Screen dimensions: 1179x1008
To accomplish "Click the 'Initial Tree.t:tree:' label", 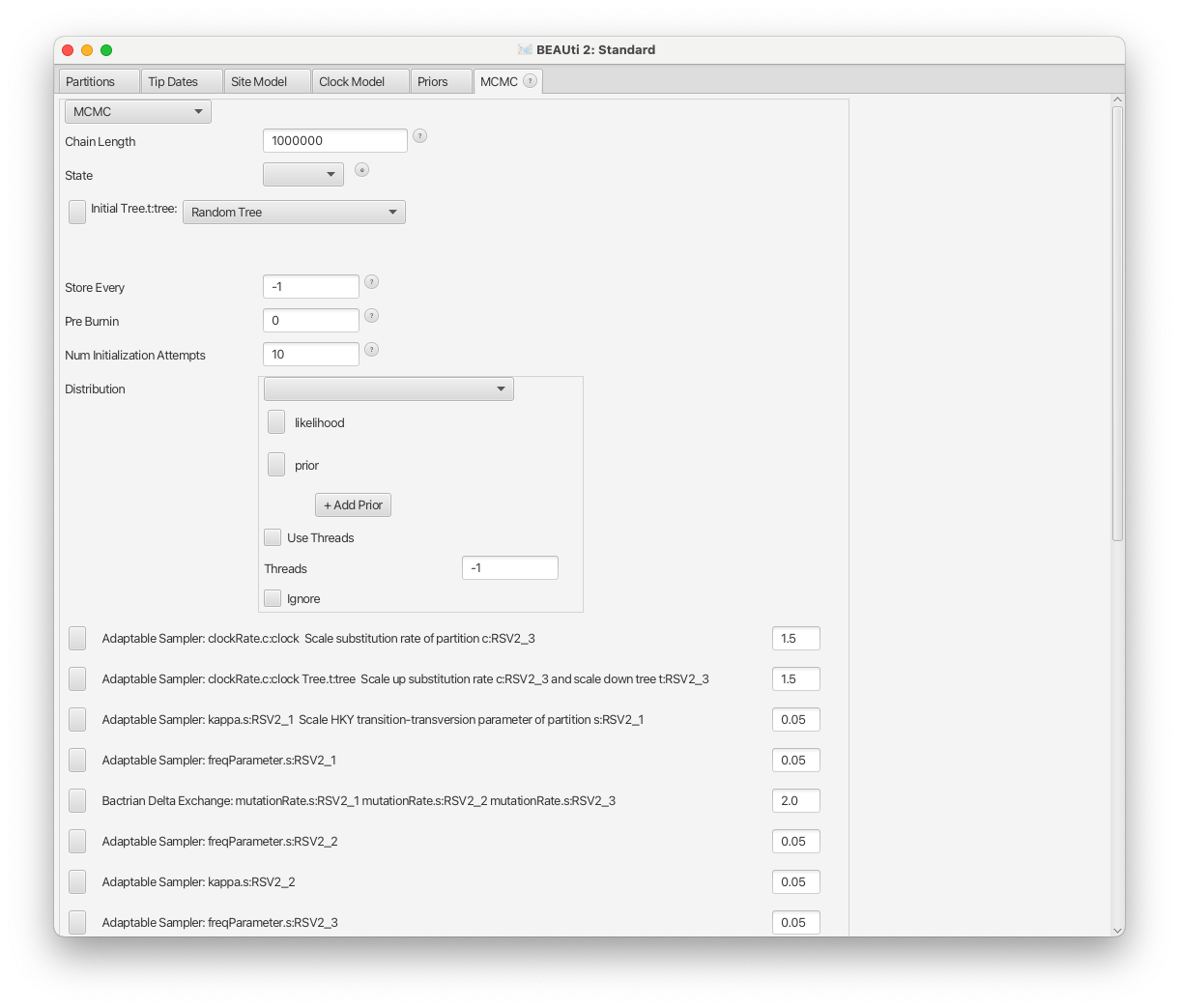I will [x=133, y=208].
